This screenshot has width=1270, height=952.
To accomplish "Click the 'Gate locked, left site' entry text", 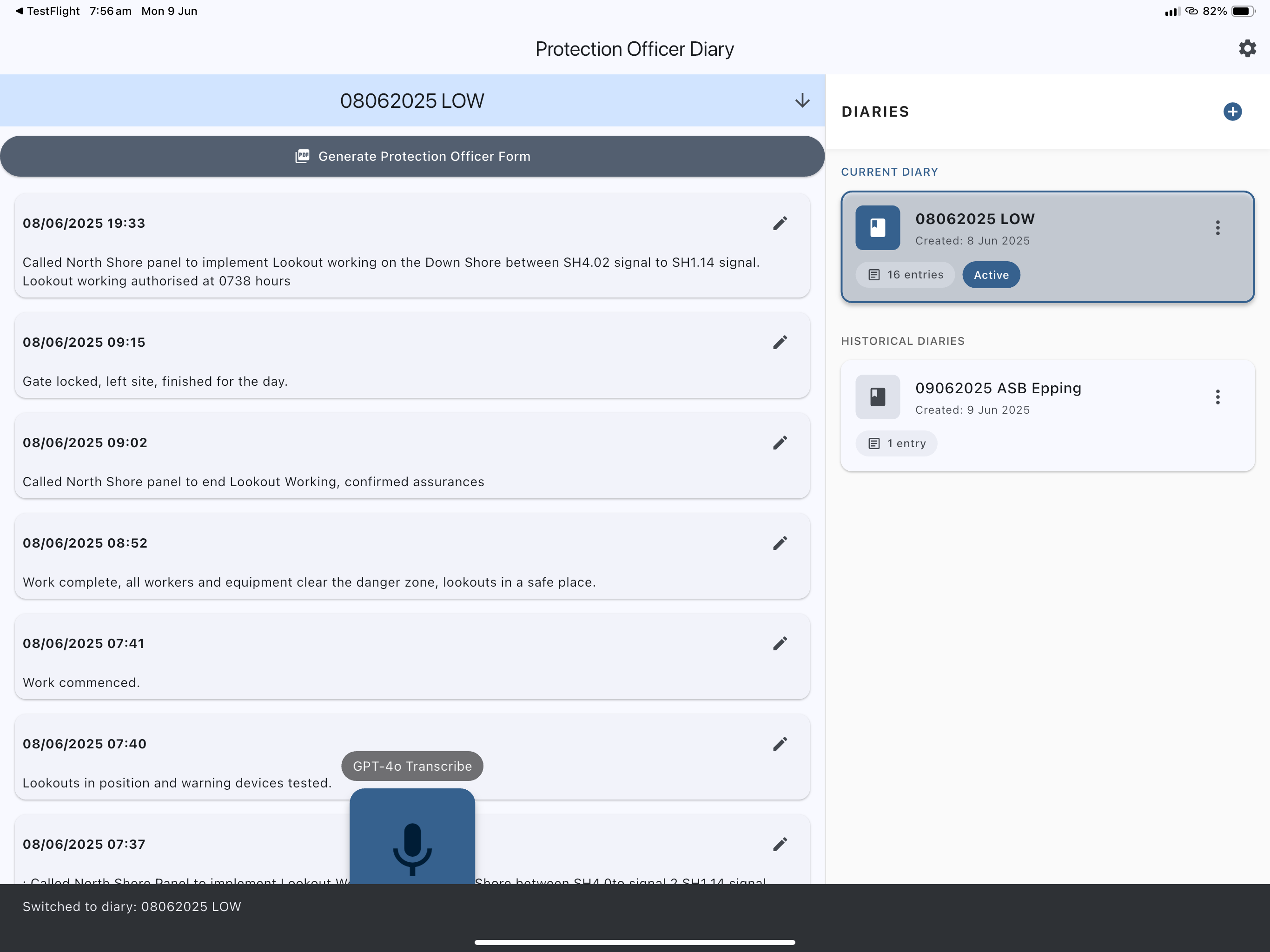I will point(155,381).
